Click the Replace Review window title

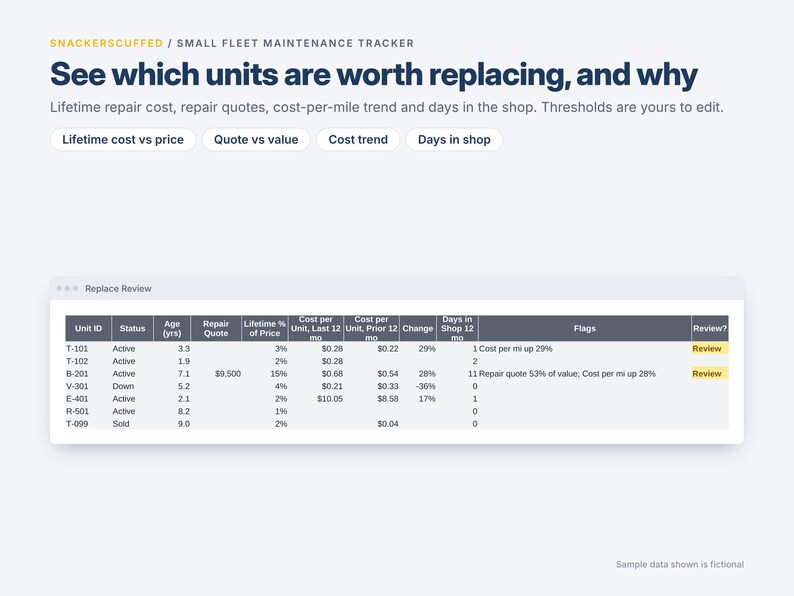point(118,289)
